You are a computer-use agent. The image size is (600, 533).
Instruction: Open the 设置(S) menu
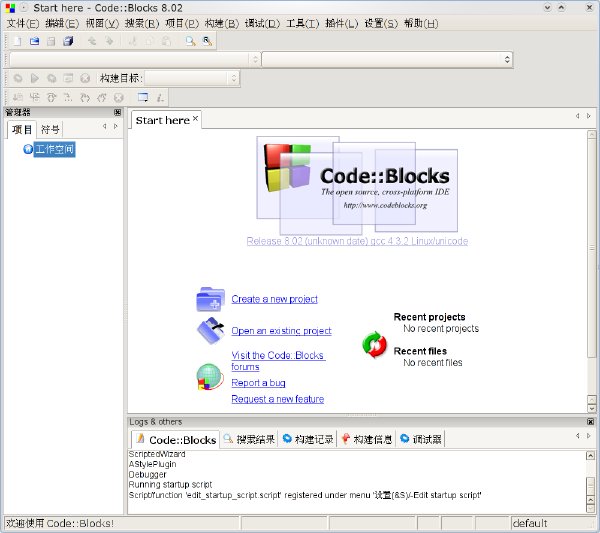tap(381, 24)
